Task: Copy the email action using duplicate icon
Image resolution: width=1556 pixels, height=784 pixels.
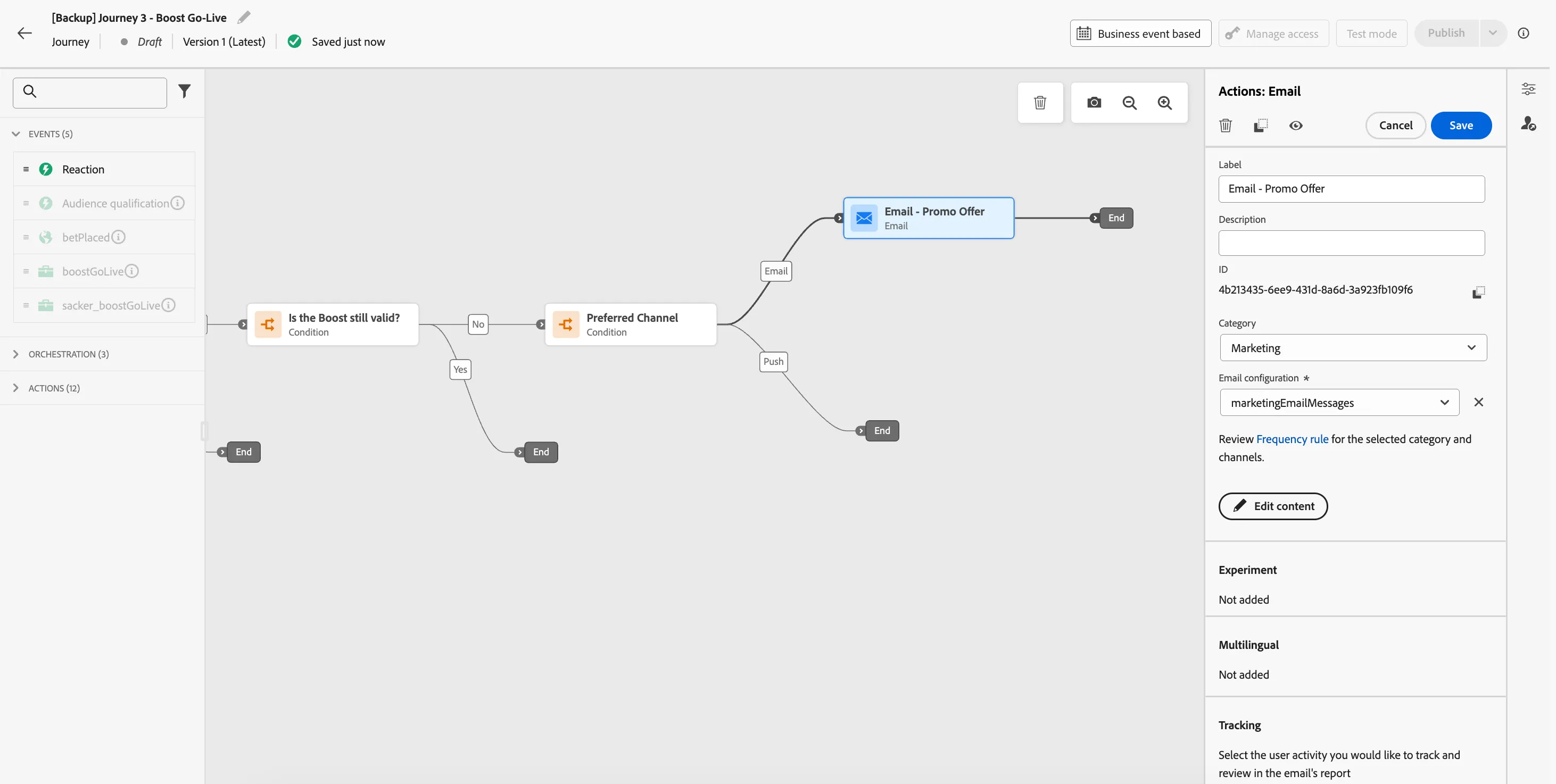Action: click(x=1261, y=126)
